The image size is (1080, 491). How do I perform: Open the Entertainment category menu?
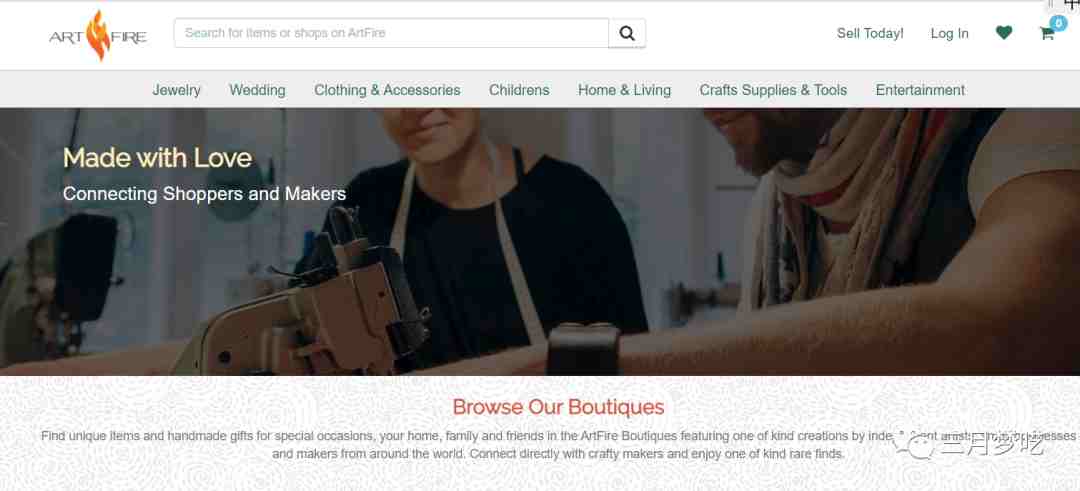tap(920, 90)
